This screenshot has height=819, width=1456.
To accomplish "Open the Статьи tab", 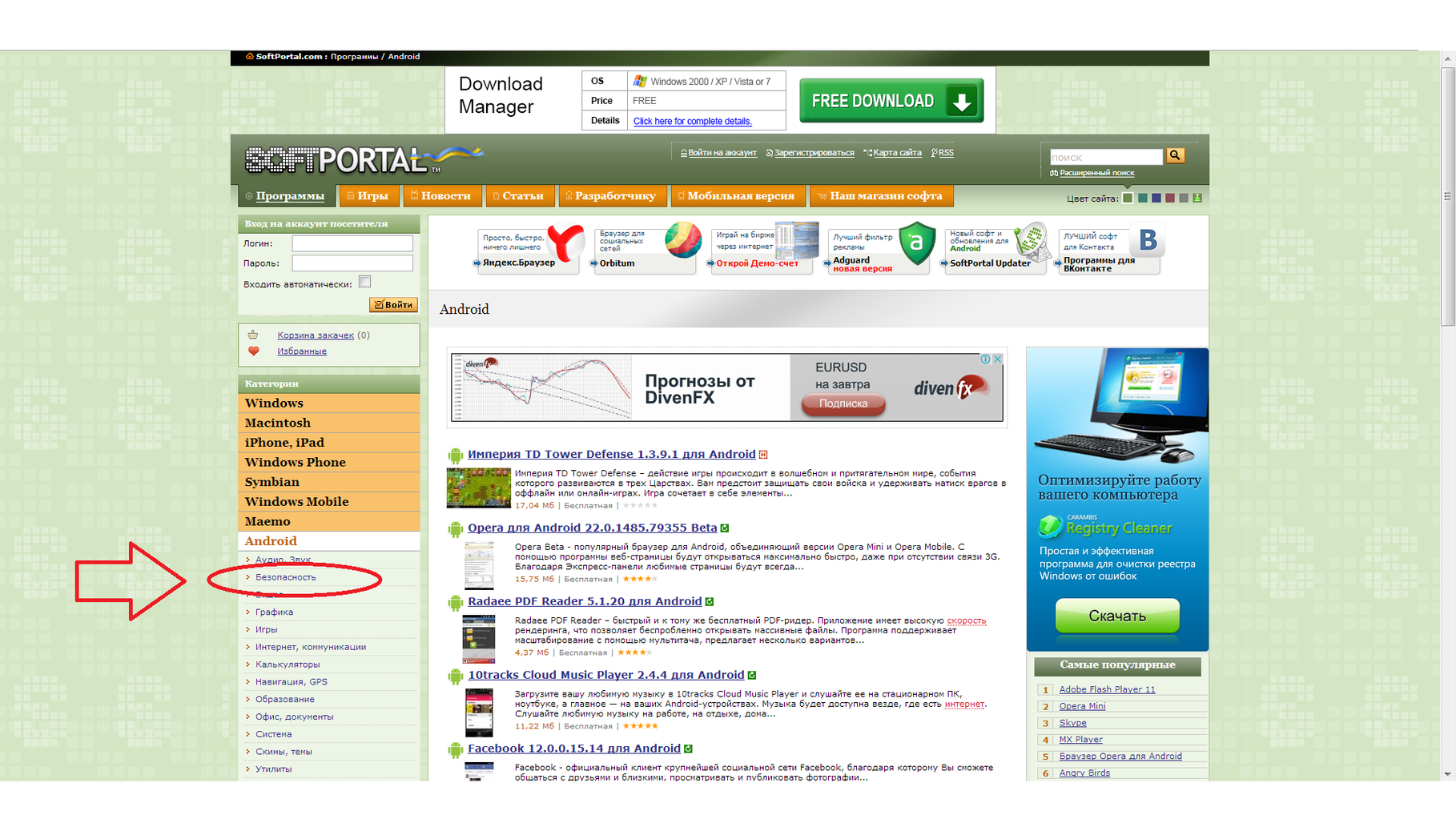I will tap(519, 196).
